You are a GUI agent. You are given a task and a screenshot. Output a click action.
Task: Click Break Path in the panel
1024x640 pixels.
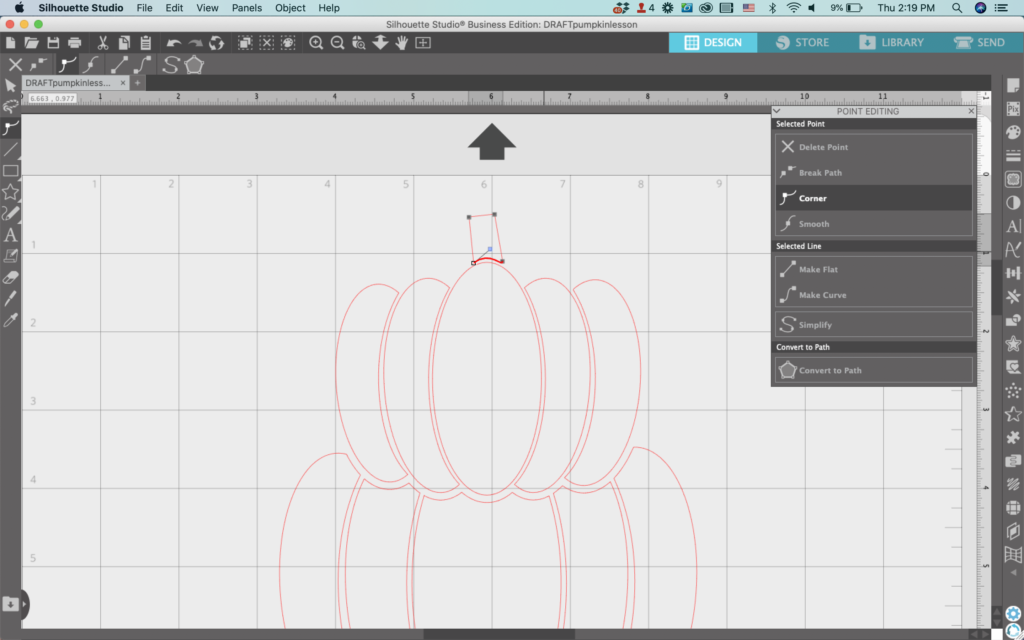tap(874, 172)
